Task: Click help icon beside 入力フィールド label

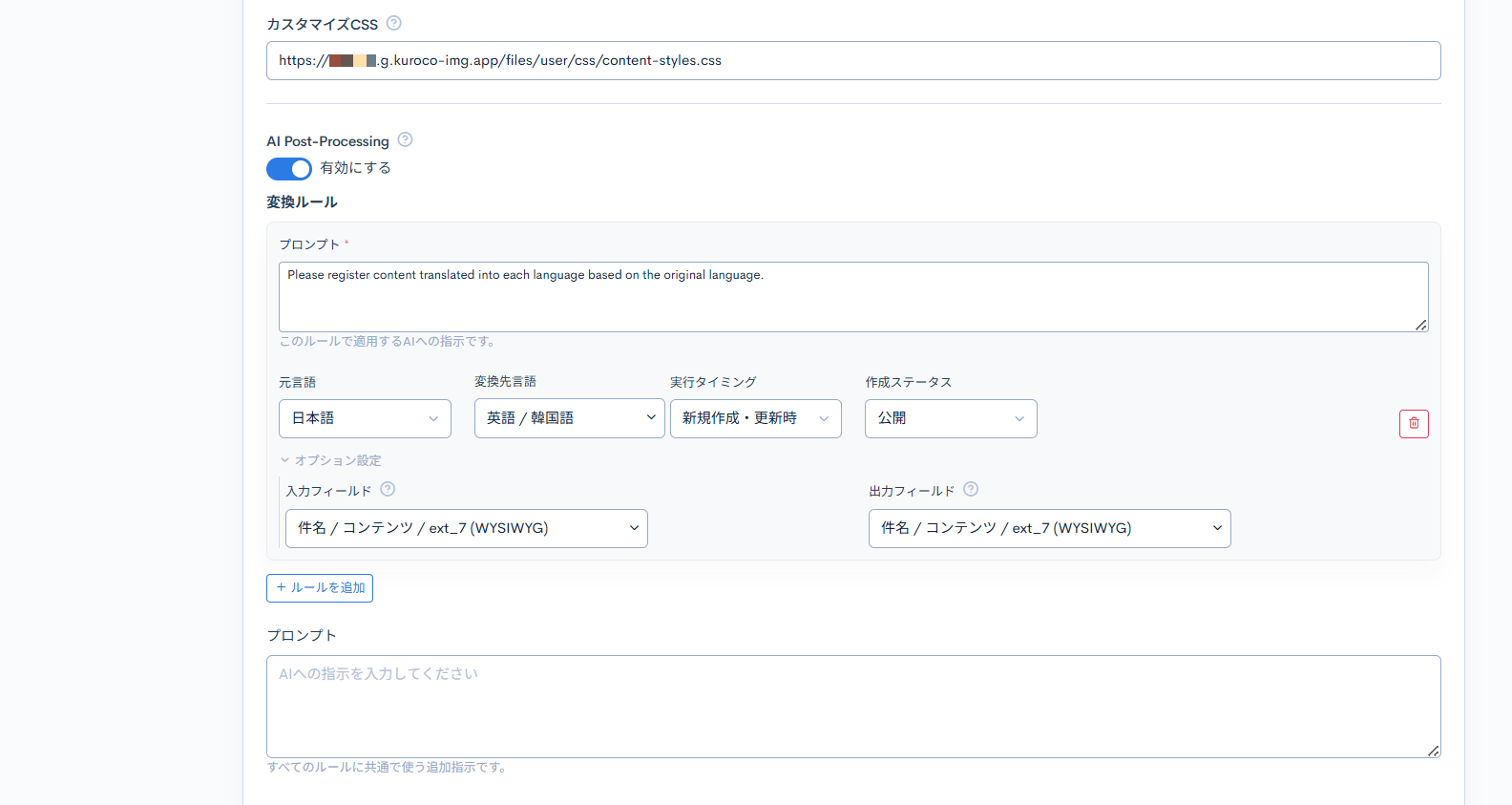Action: (x=388, y=489)
